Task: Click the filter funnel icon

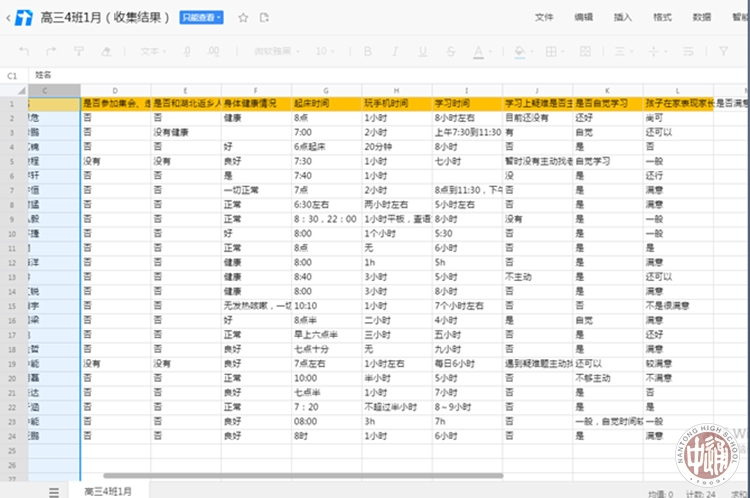Action: click(x=720, y=51)
